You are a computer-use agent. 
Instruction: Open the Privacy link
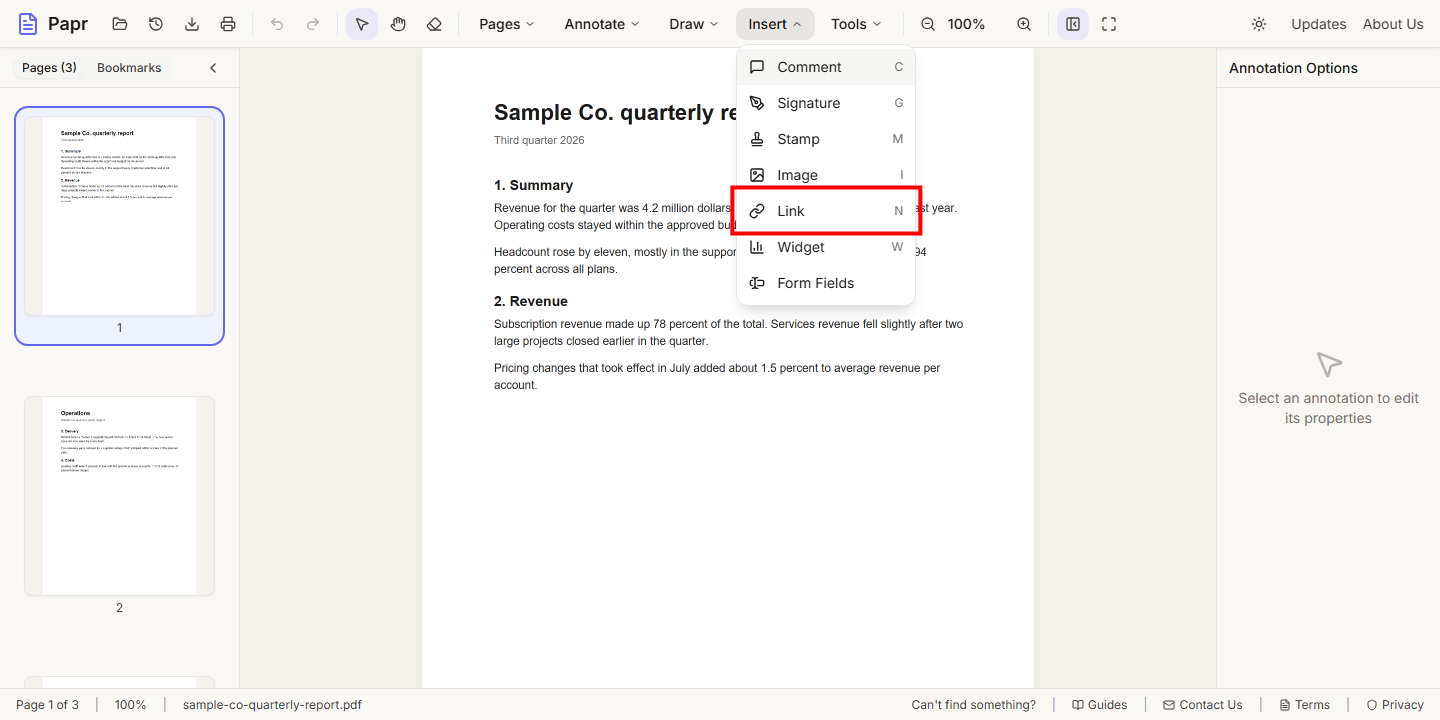tap(1395, 705)
